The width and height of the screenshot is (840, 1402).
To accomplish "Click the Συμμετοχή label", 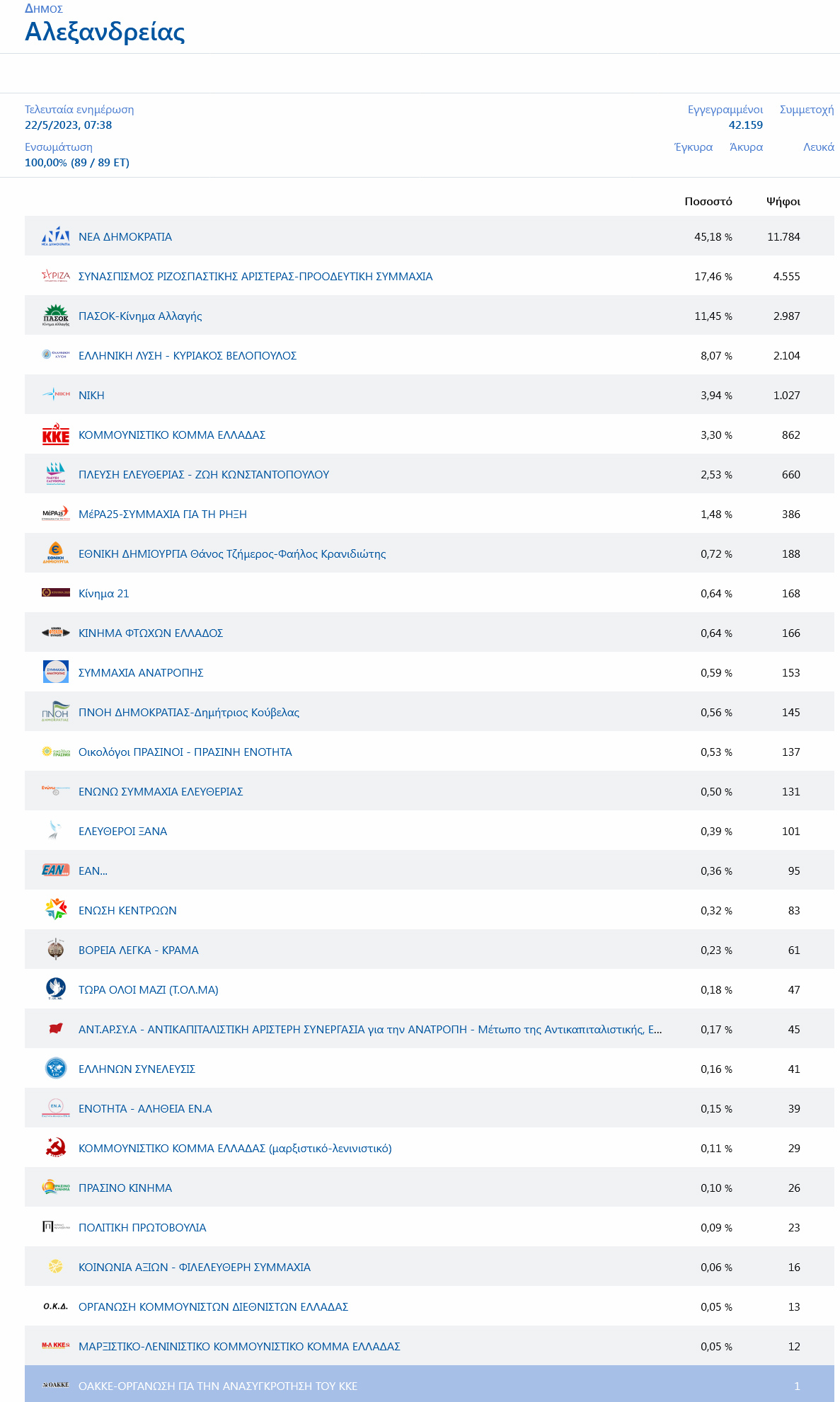I will tap(807, 110).
